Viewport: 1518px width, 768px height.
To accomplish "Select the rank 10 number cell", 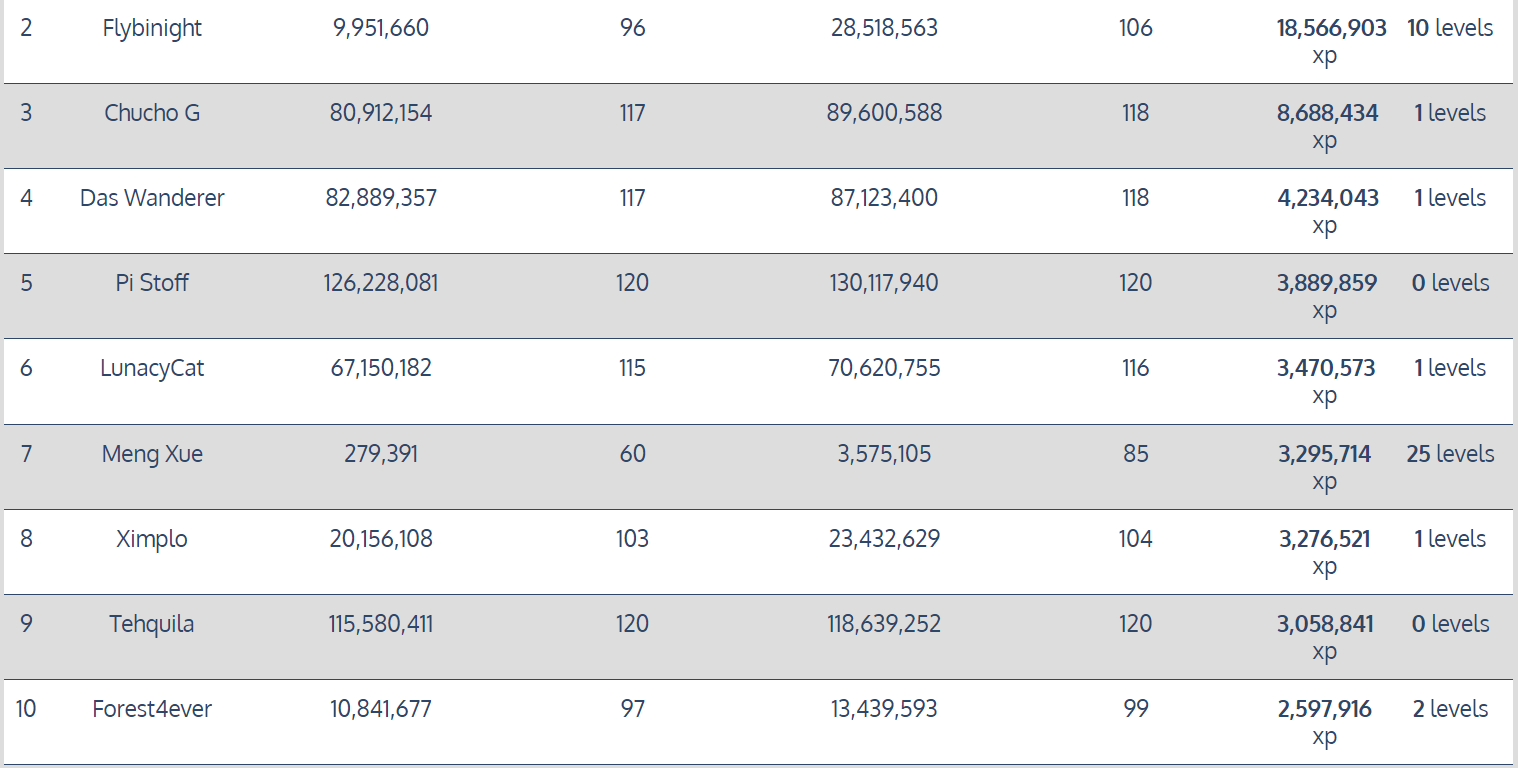I will point(26,709).
